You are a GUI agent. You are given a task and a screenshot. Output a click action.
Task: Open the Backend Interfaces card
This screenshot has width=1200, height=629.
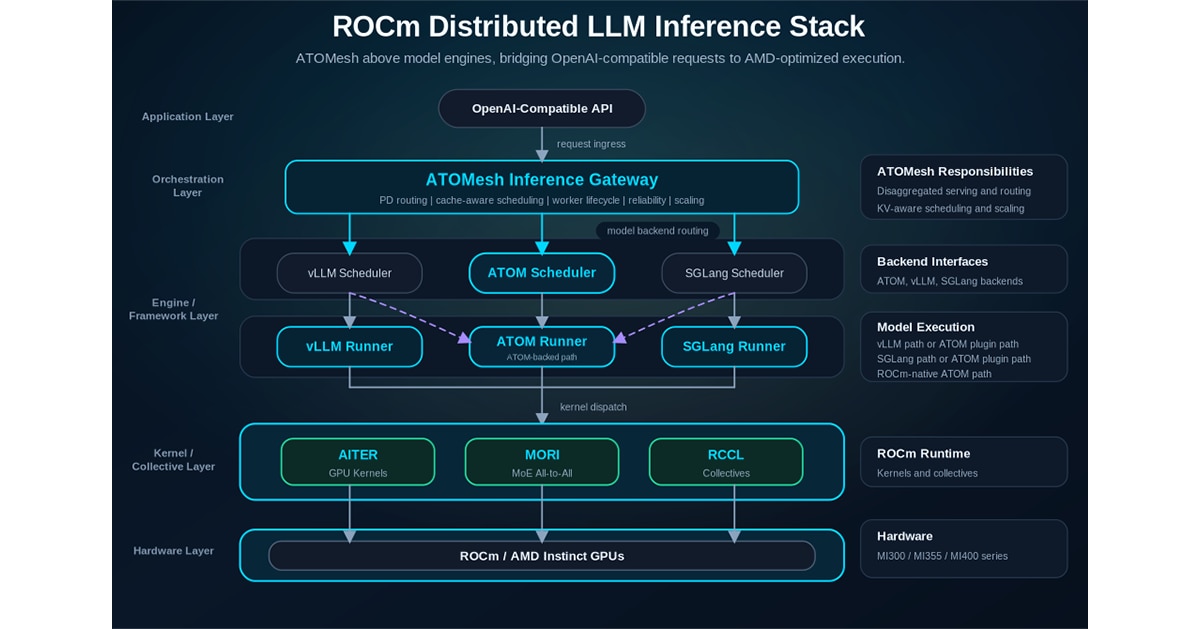point(964,269)
